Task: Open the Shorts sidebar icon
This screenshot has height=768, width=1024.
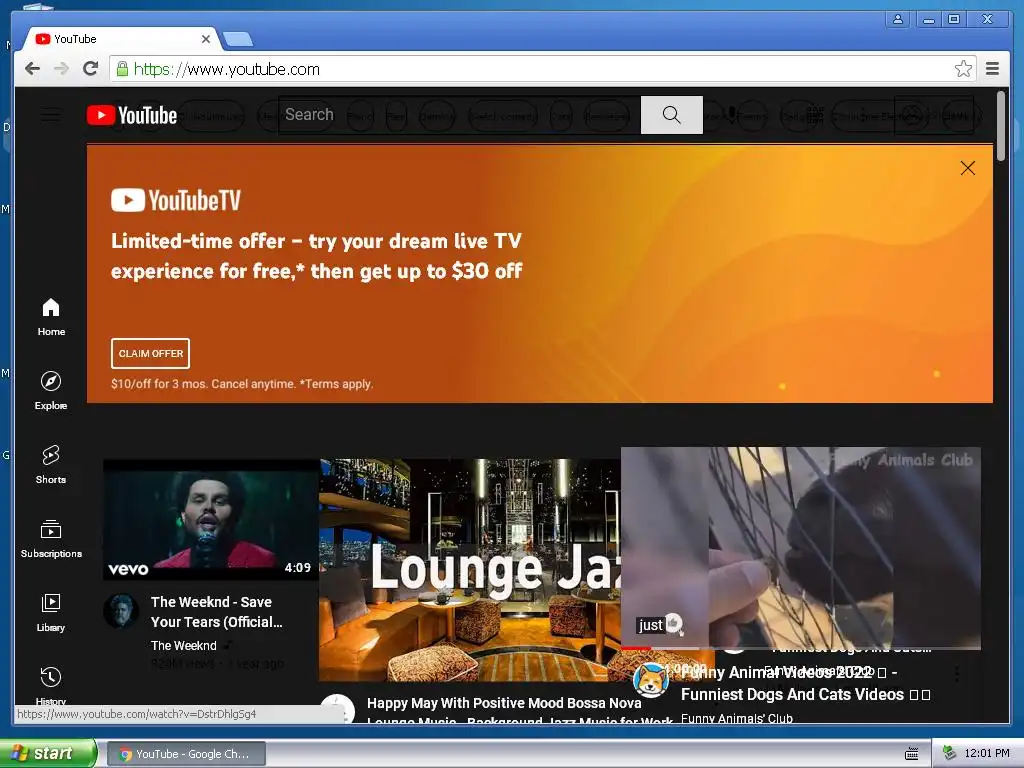Action: point(51,455)
